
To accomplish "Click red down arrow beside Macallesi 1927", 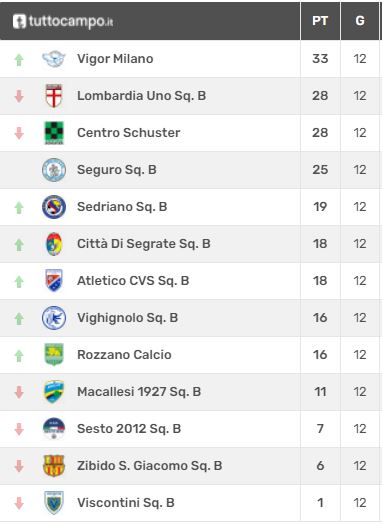I will 19,392.
